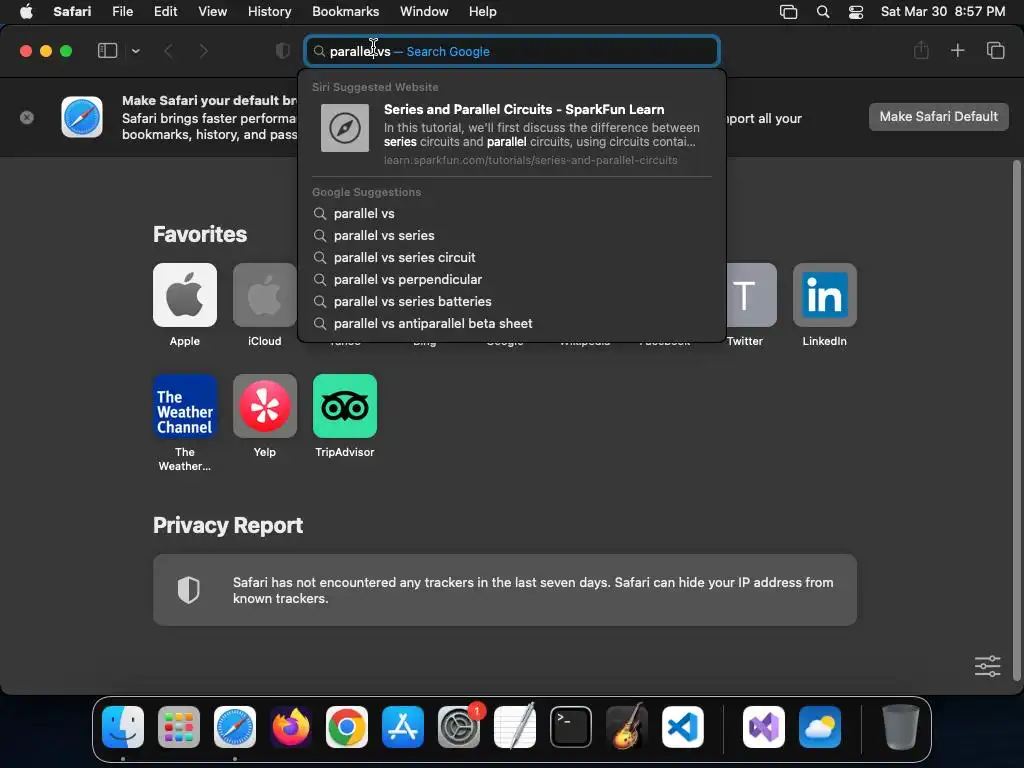Open Launchpad from the Dock
The width and height of the screenshot is (1024, 768).
point(179,727)
